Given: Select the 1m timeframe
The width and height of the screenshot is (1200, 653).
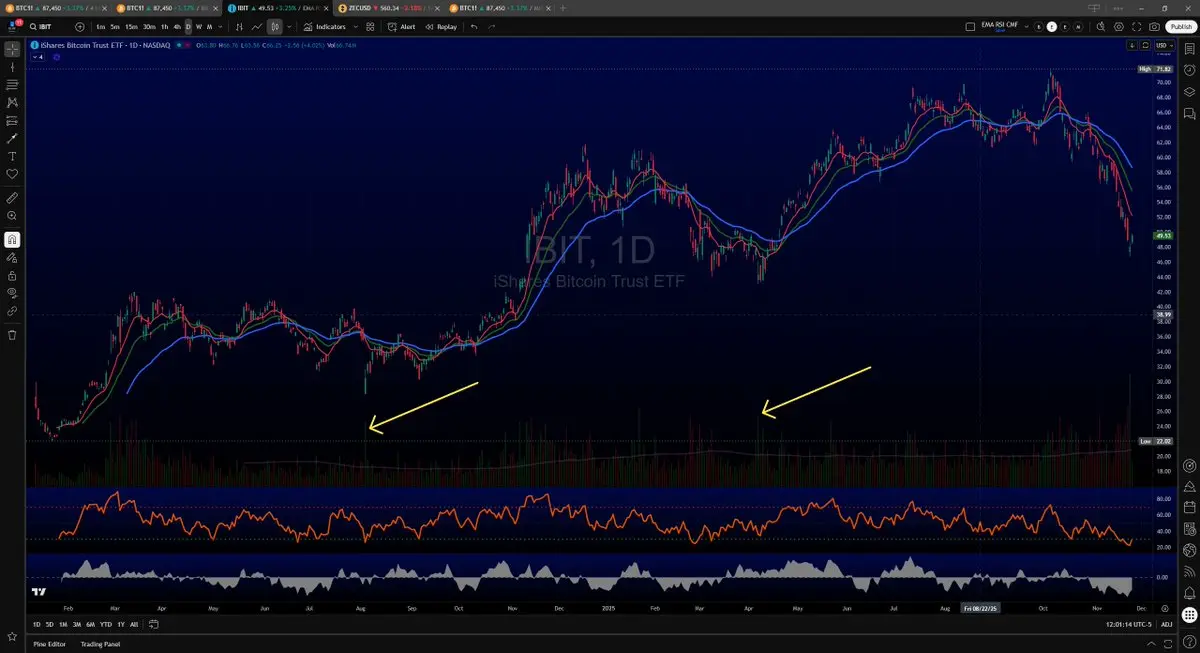Looking at the screenshot, I should coord(101,27).
